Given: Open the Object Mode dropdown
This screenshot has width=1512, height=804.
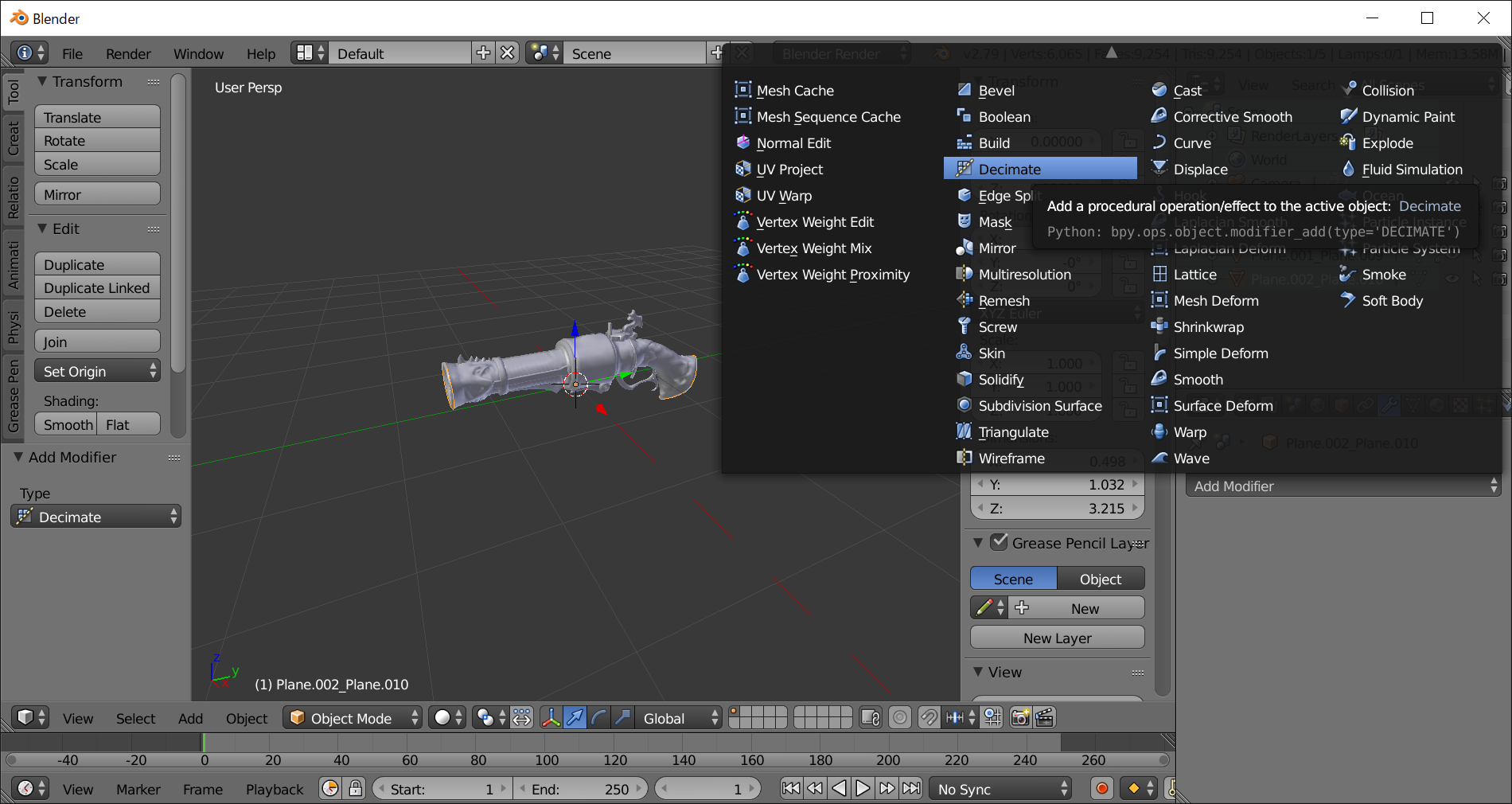Looking at the screenshot, I should 350,717.
